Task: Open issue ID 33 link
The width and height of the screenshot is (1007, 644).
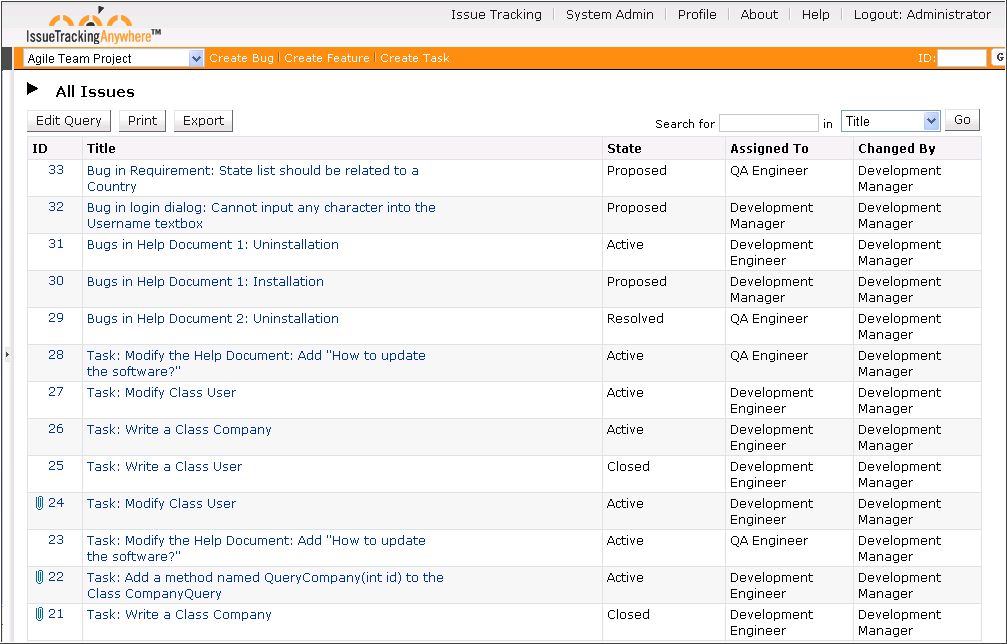Action: coord(56,170)
